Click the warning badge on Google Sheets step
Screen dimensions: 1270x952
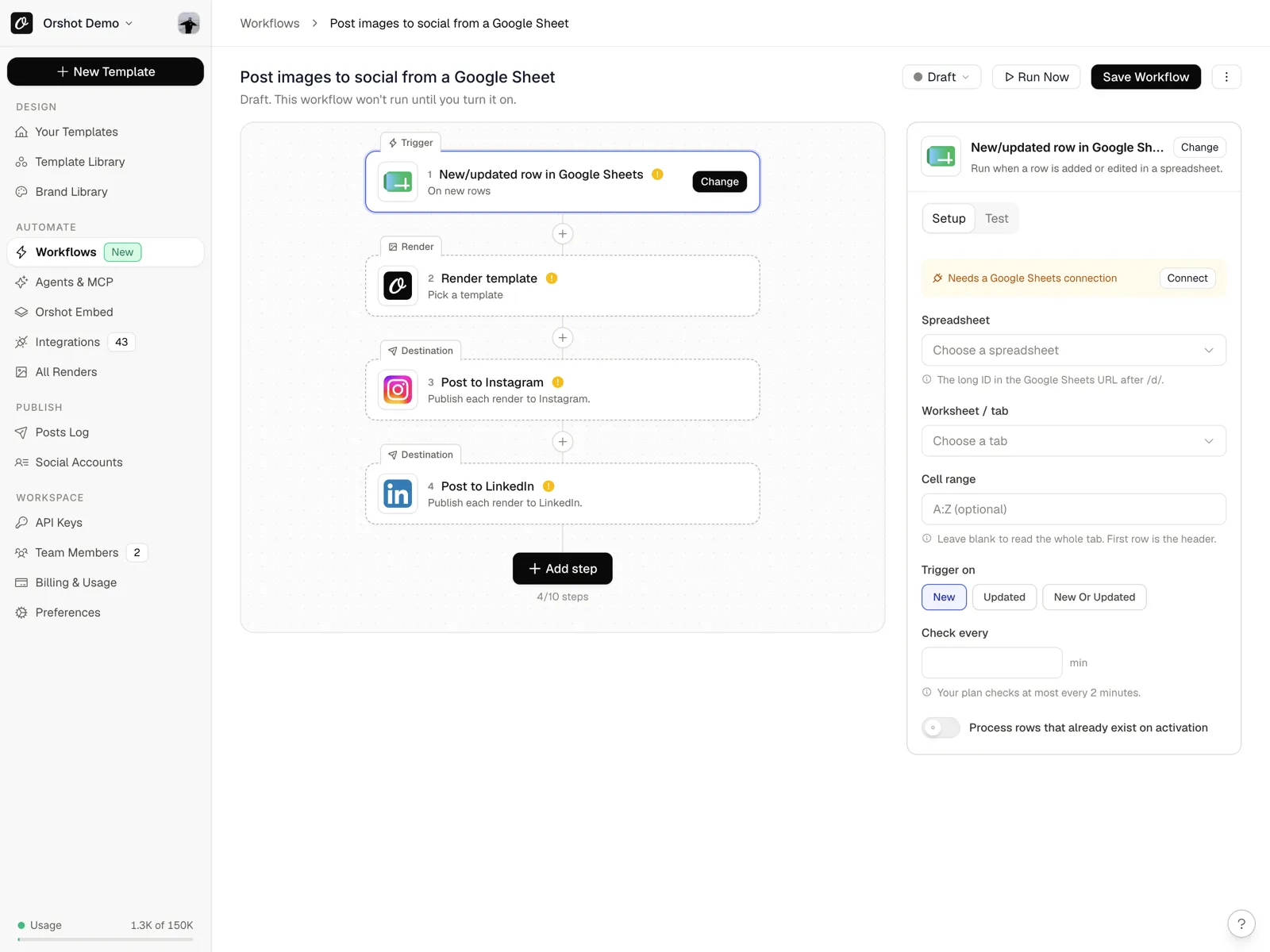pos(657,175)
